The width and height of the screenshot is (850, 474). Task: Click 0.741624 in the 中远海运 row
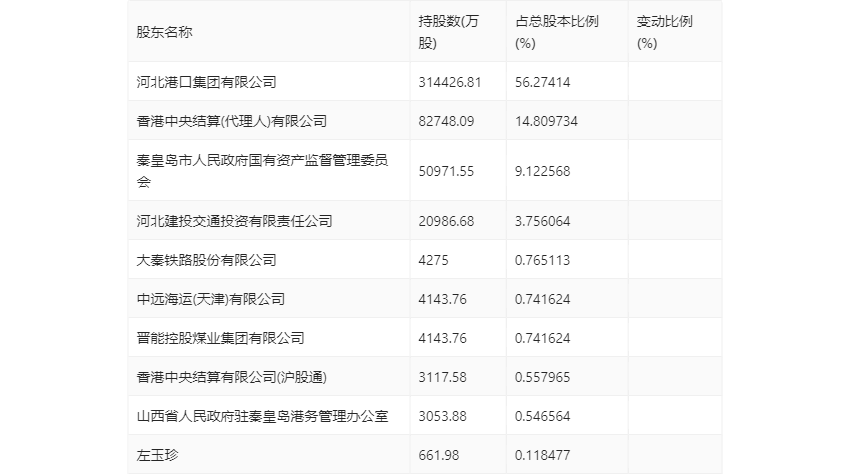tap(543, 299)
